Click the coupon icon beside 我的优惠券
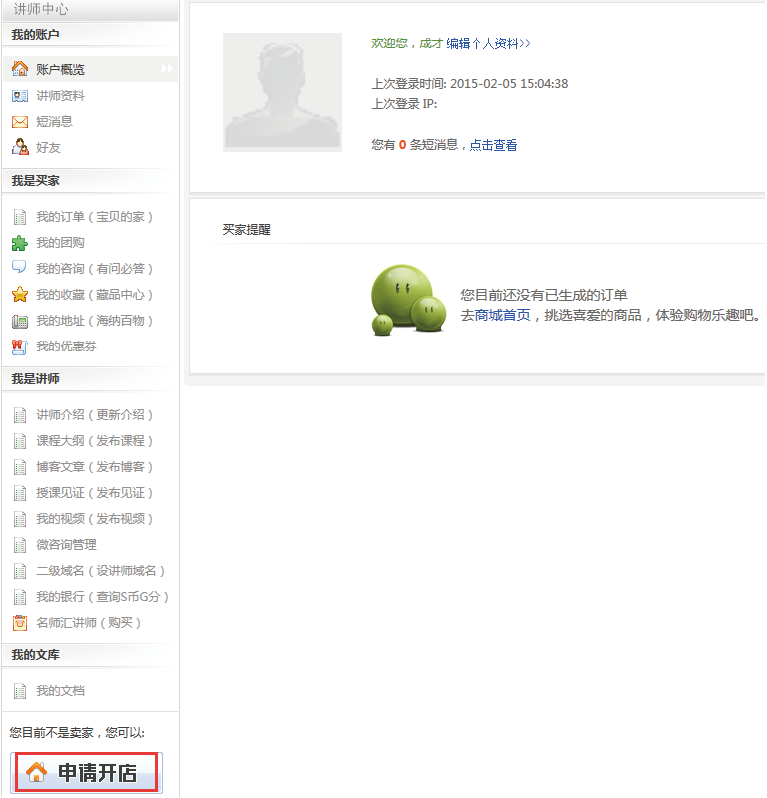 pos(20,347)
